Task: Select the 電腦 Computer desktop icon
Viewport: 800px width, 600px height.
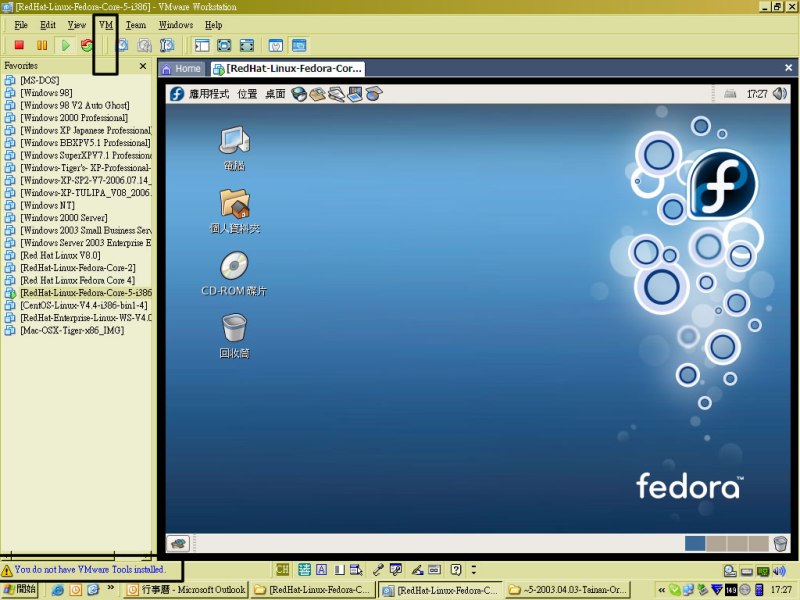Action: pyautogui.click(x=234, y=148)
